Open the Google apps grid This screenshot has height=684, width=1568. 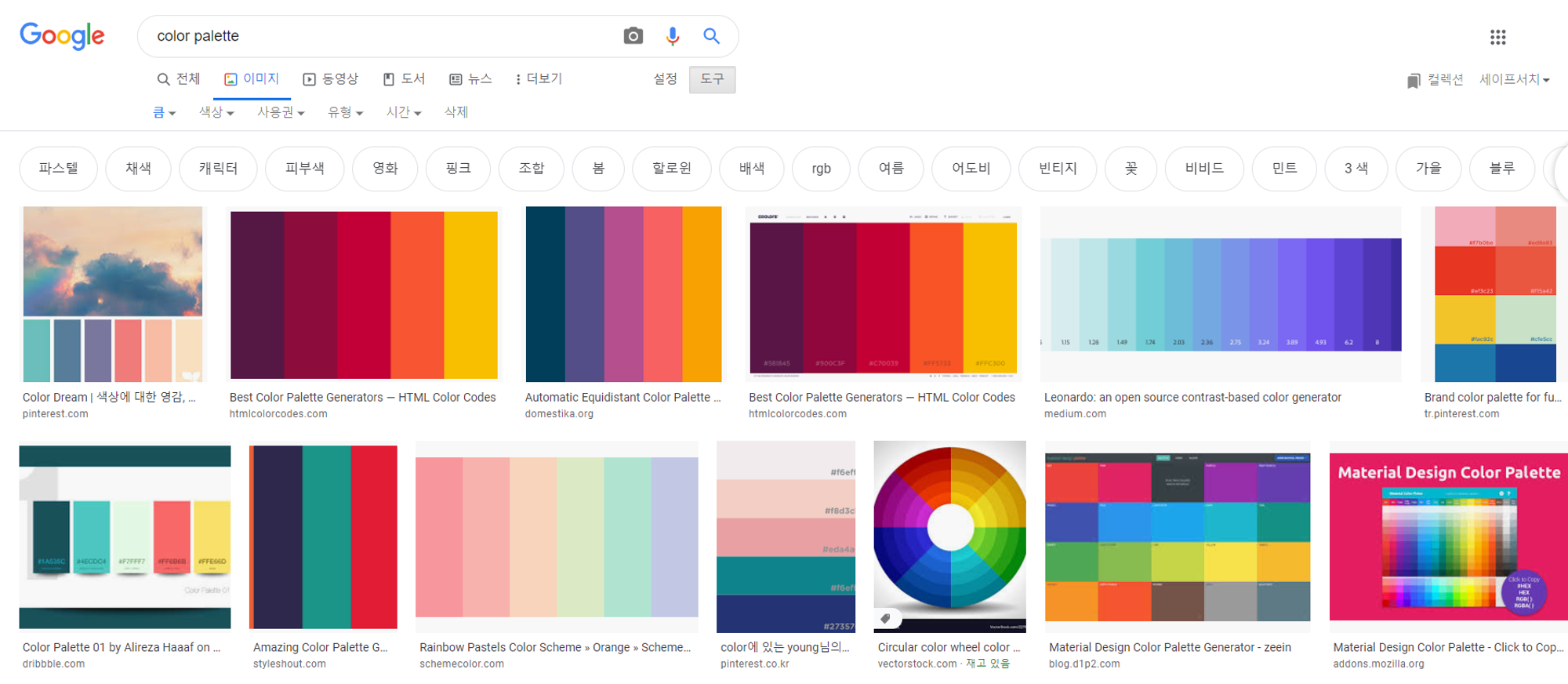click(1497, 36)
